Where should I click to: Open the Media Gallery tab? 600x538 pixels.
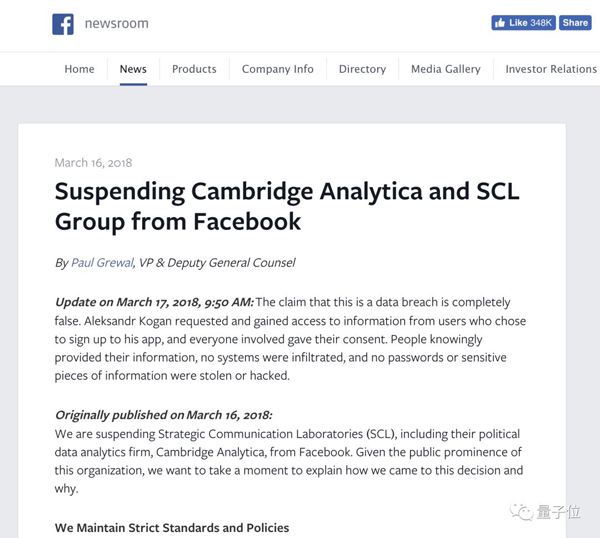click(445, 69)
